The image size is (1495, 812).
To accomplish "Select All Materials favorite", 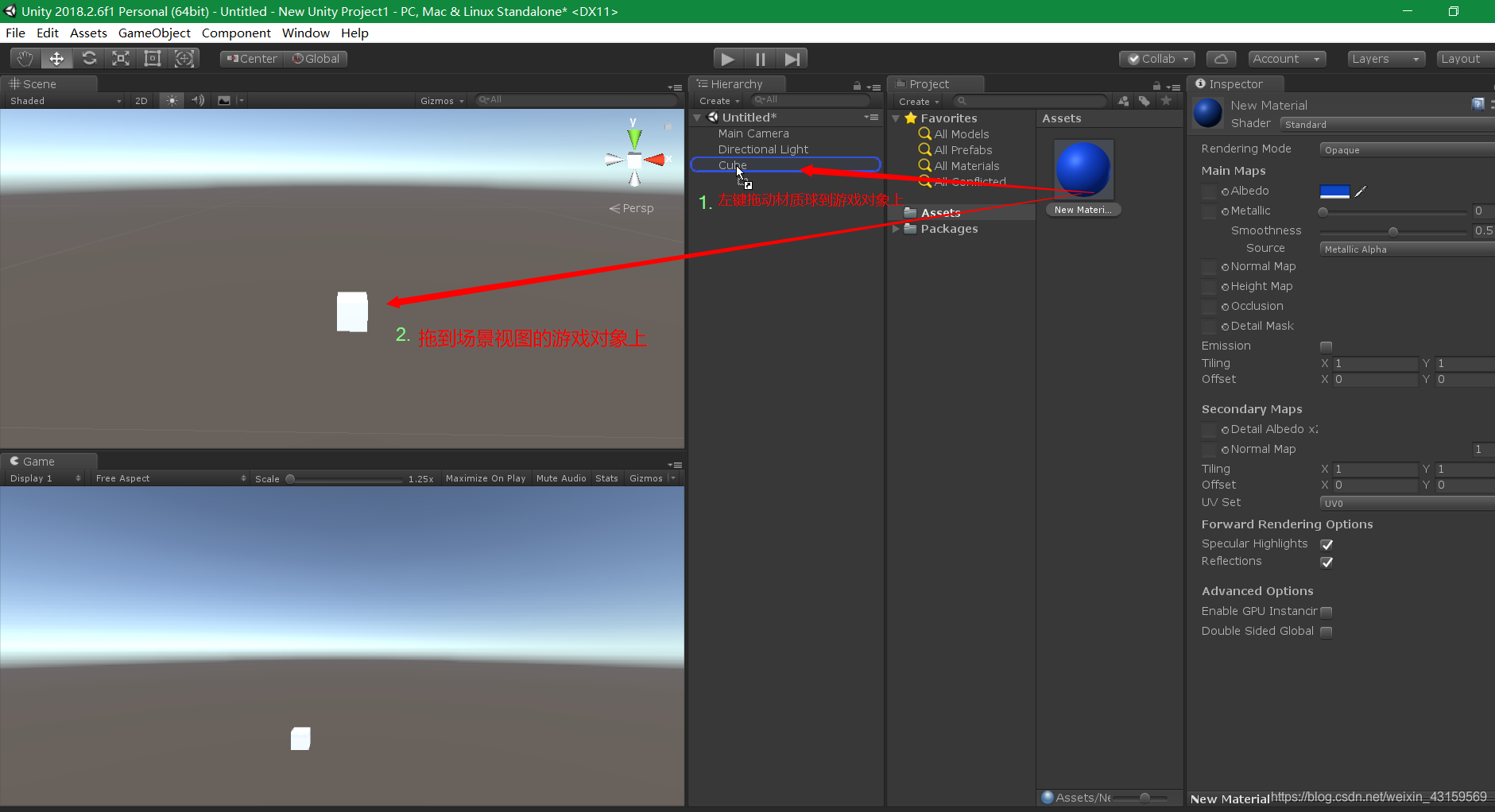I will point(966,166).
